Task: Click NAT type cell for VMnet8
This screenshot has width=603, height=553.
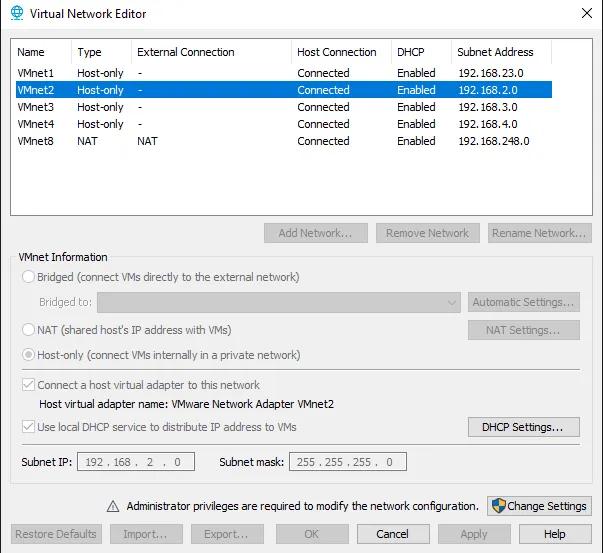Action: click(87, 141)
